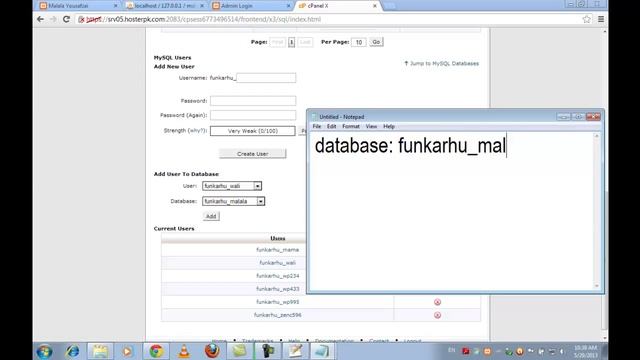
Task: Click page number 1 in pagination
Action: coord(291,42)
